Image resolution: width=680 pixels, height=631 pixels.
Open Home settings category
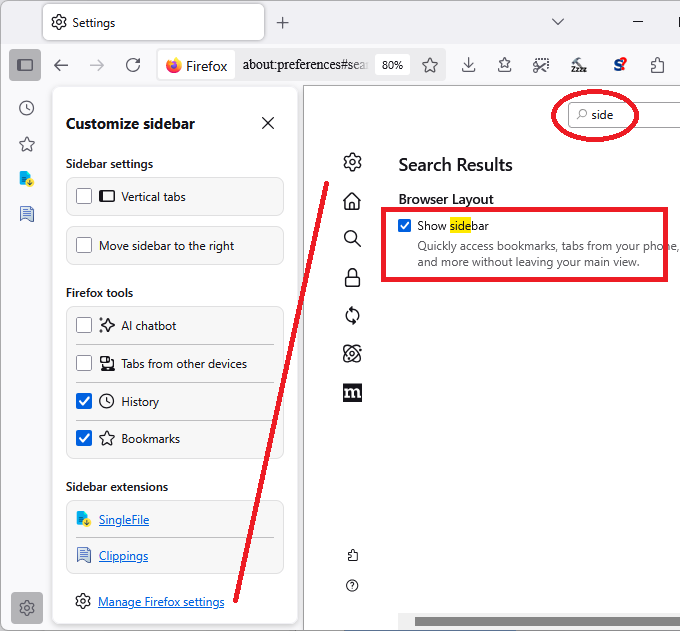352,201
